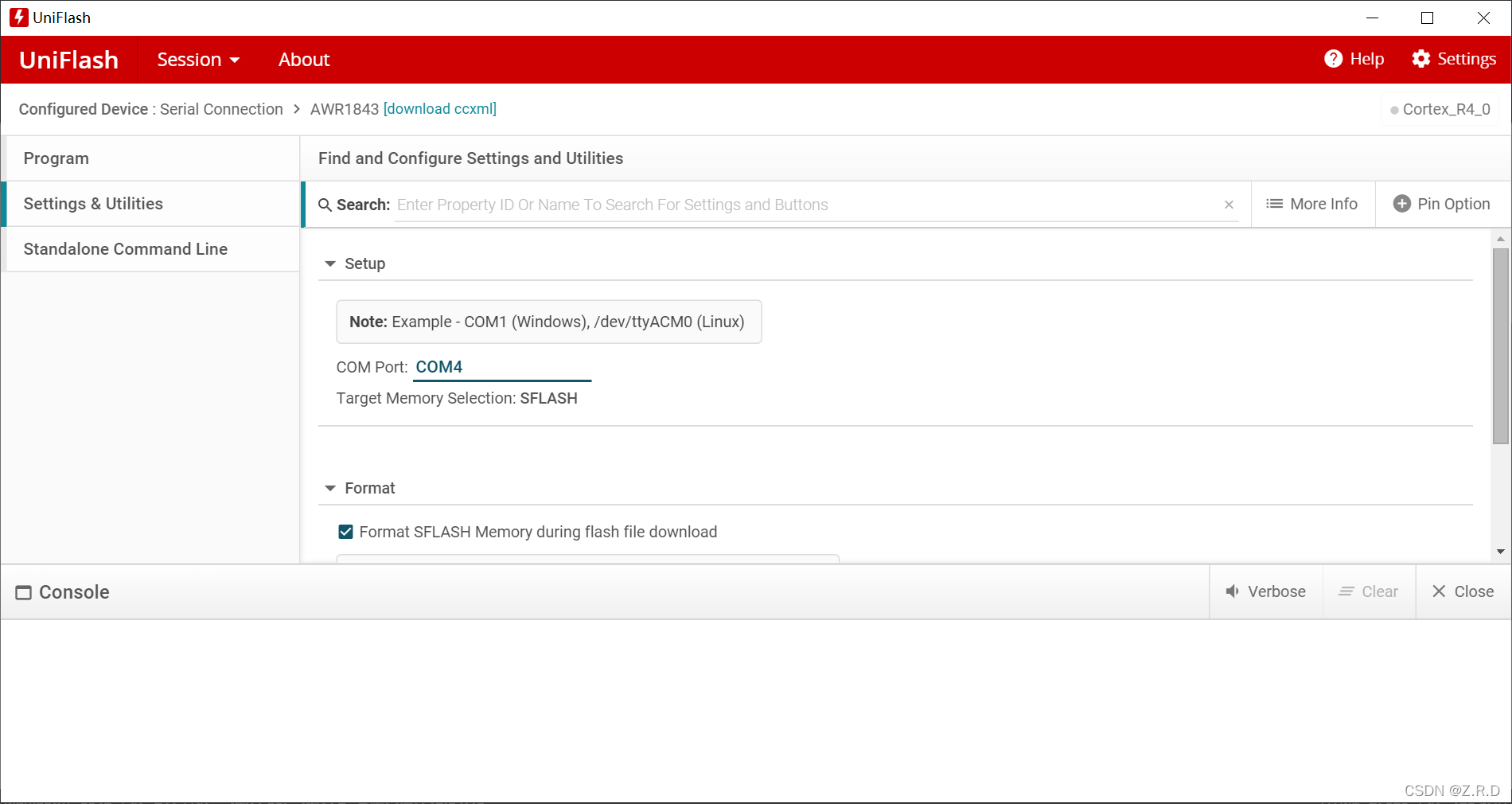The image size is (1512, 804).
Task: Open the Standalone Command Line tab
Action: 151,249
